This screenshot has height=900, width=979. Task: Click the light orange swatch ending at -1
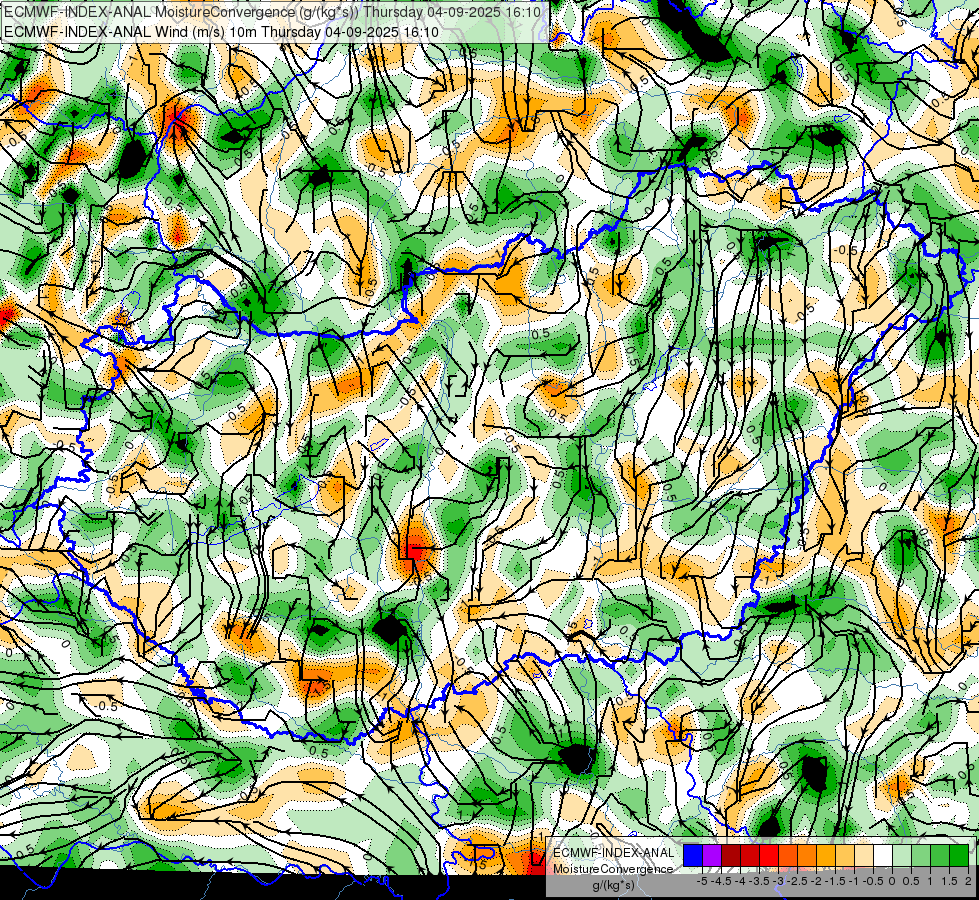click(x=845, y=855)
